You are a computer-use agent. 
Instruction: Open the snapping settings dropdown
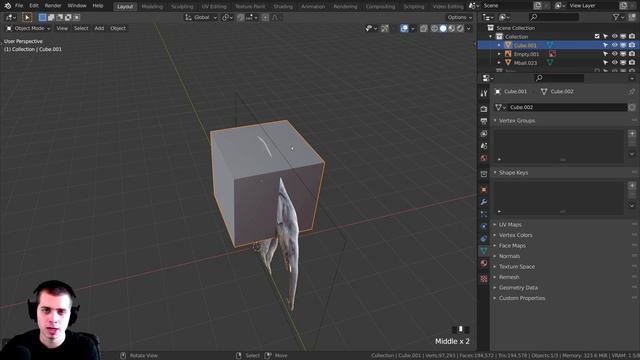coord(252,18)
